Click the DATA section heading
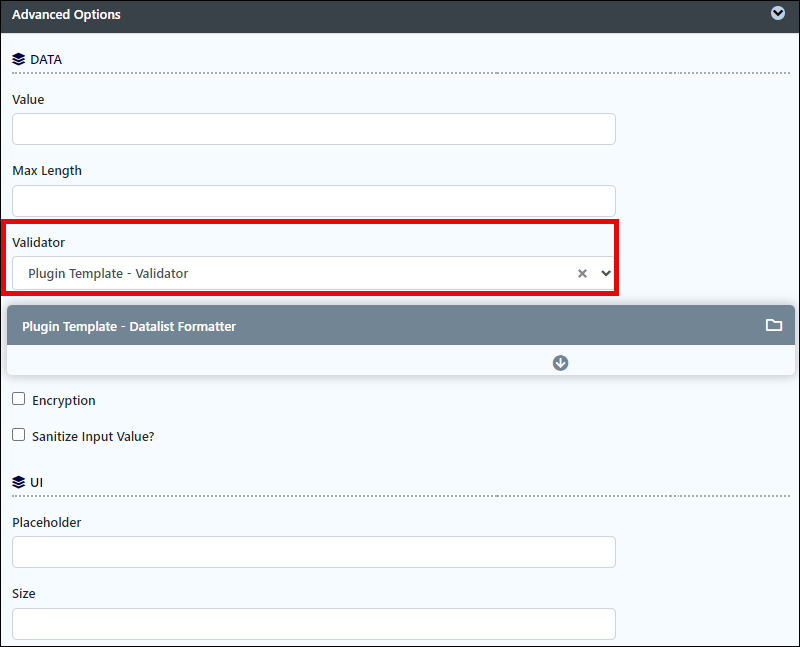 (x=46, y=60)
